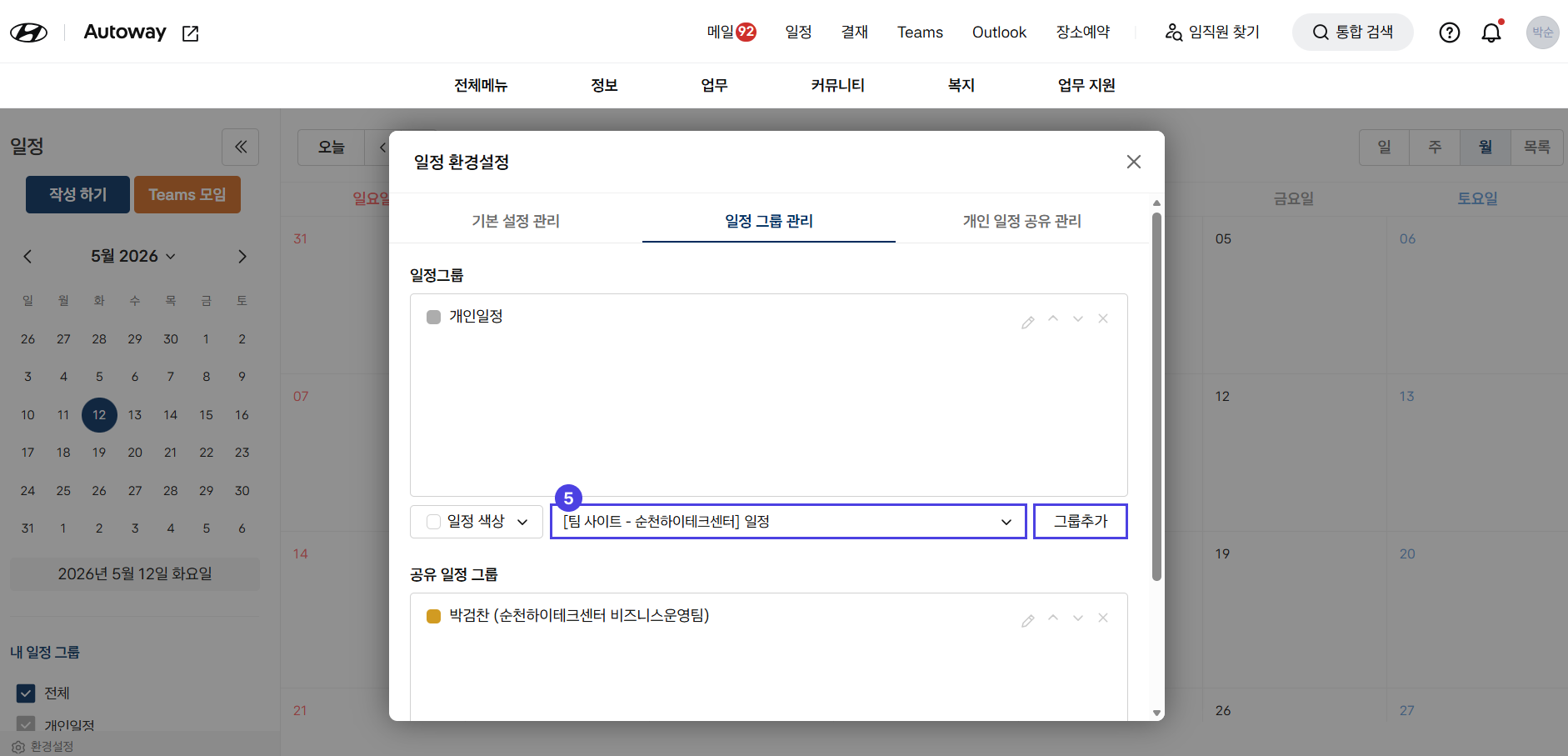Edit the 박검찬 shared group pencil icon

[x=1028, y=620]
